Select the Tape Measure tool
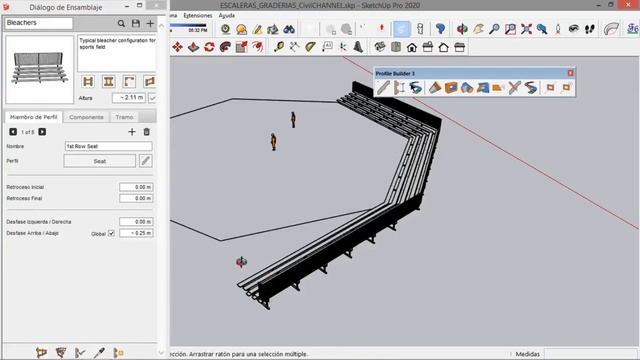 click(279, 47)
